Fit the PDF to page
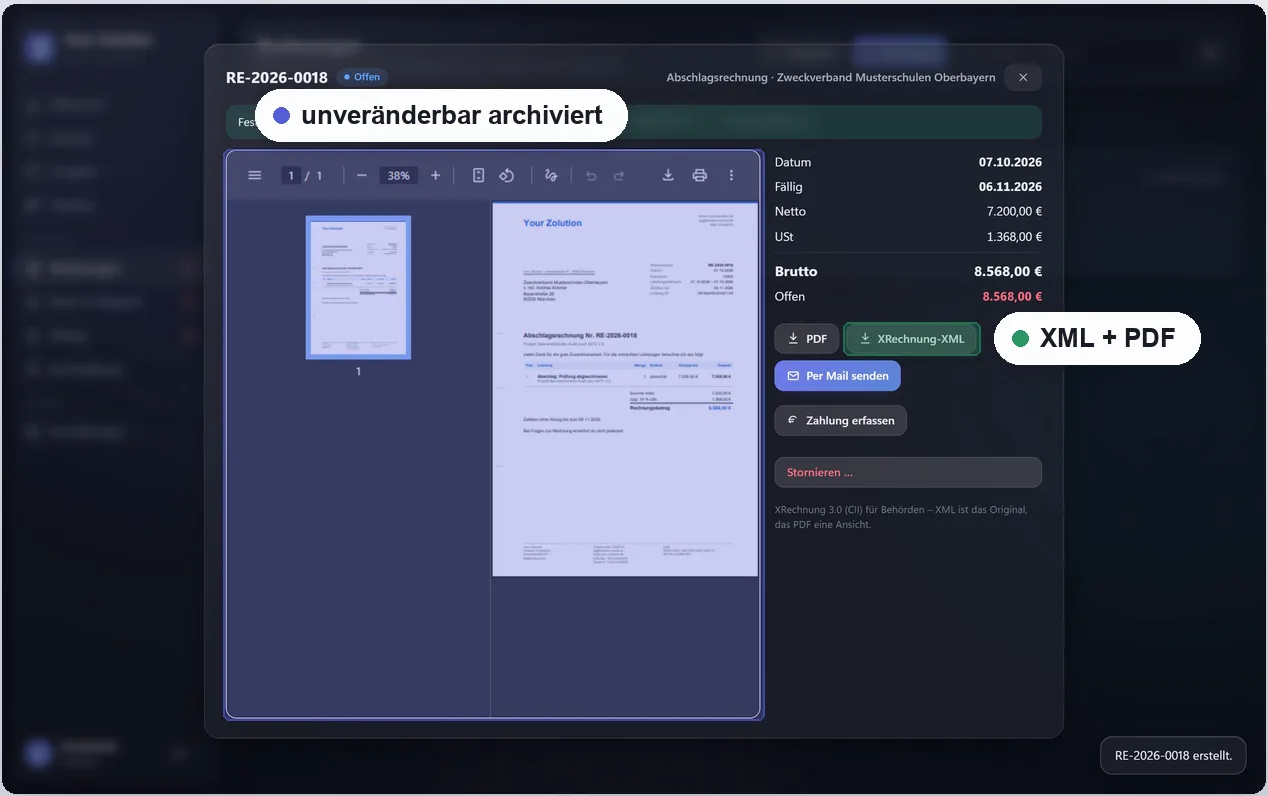Screen dimensions: 1268x796 click(478, 175)
